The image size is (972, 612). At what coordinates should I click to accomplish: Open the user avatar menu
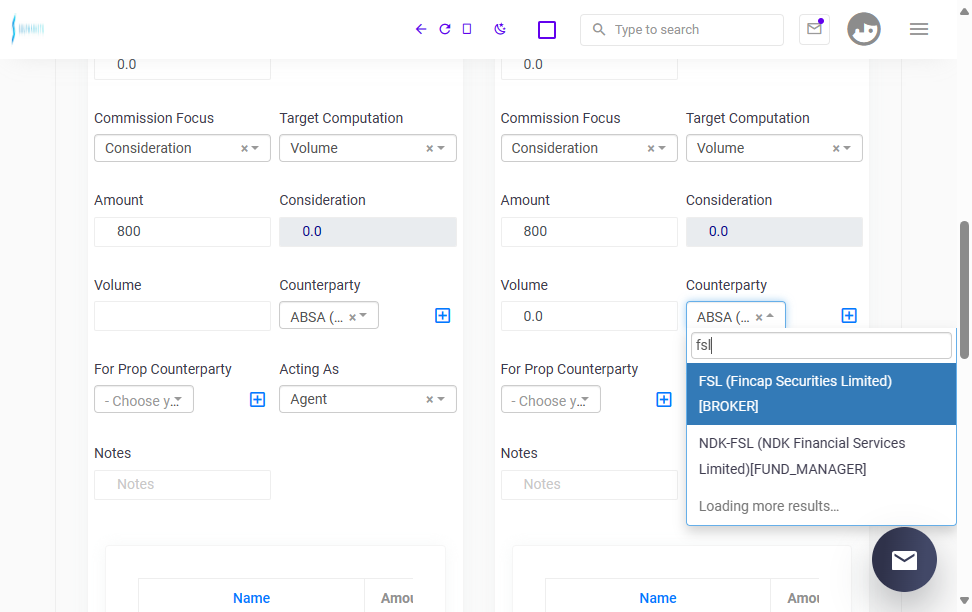point(864,29)
